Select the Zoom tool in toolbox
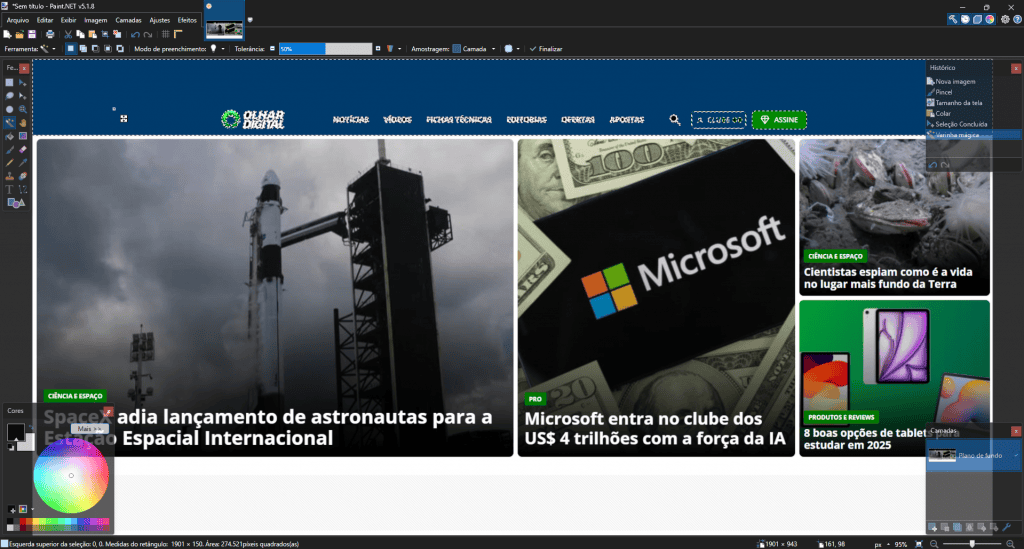The width and height of the screenshot is (1024, 549). pos(23,110)
